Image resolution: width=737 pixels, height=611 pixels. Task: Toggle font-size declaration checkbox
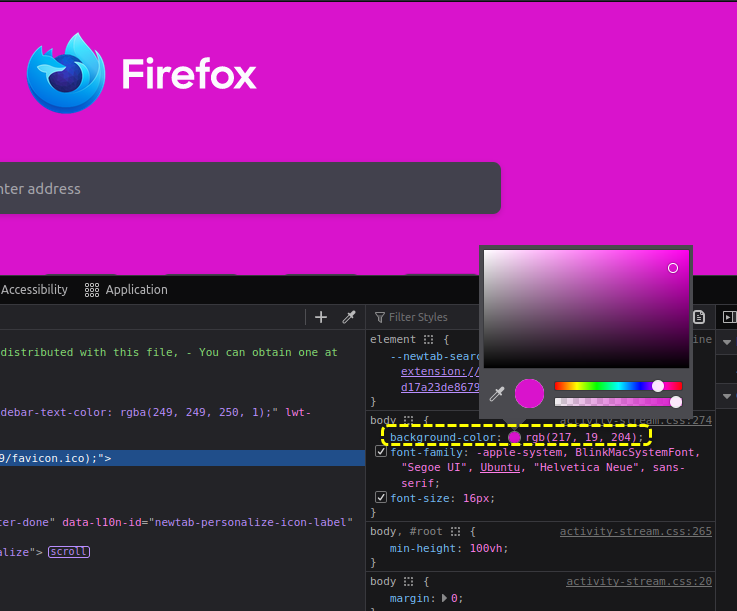coord(381,497)
